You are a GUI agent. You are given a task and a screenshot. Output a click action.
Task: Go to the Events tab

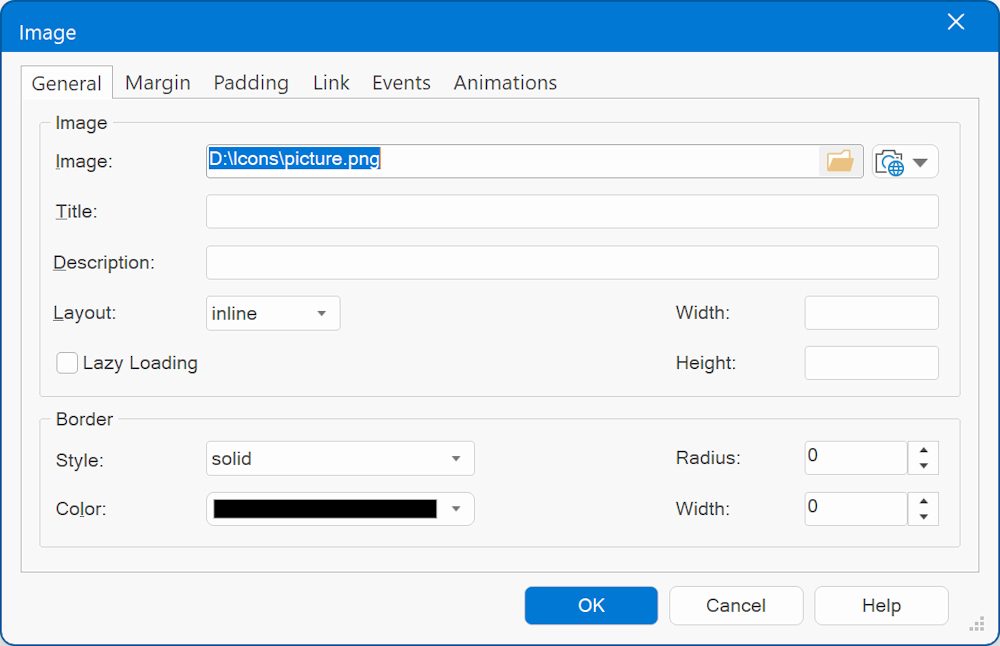coord(401,83)
